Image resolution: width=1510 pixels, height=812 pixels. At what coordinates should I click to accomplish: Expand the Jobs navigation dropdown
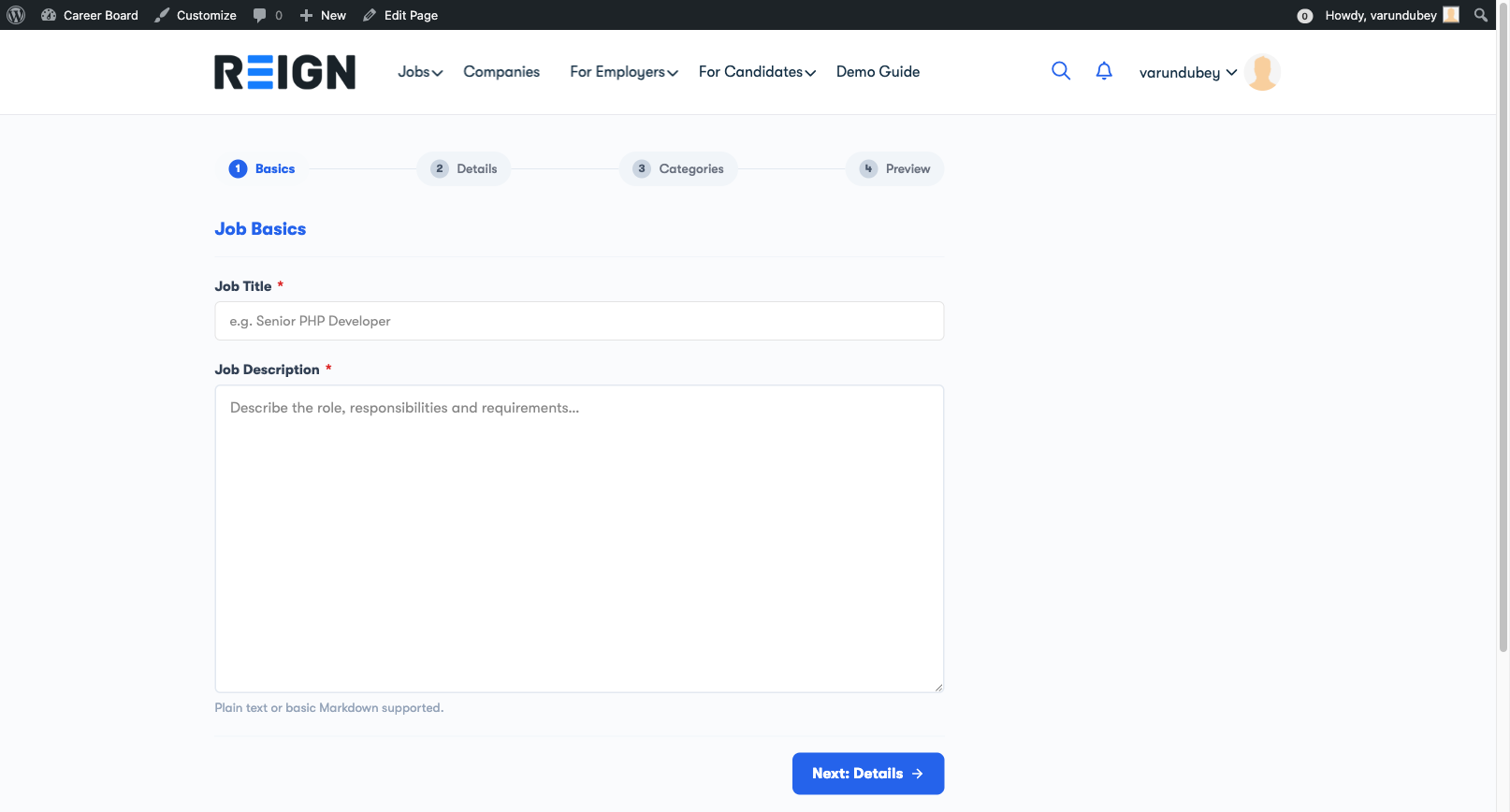(420, 72)
